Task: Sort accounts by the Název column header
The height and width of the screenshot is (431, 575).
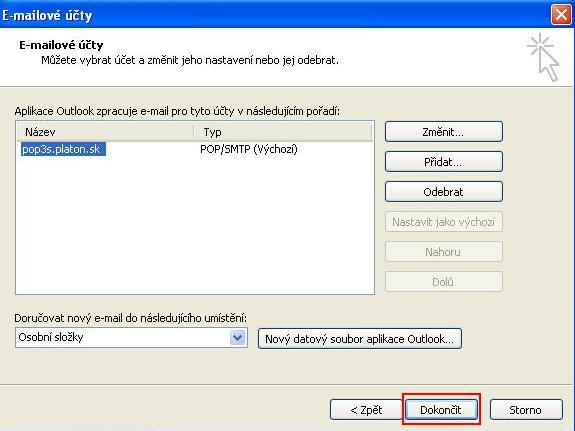Action: coord(105,132)
